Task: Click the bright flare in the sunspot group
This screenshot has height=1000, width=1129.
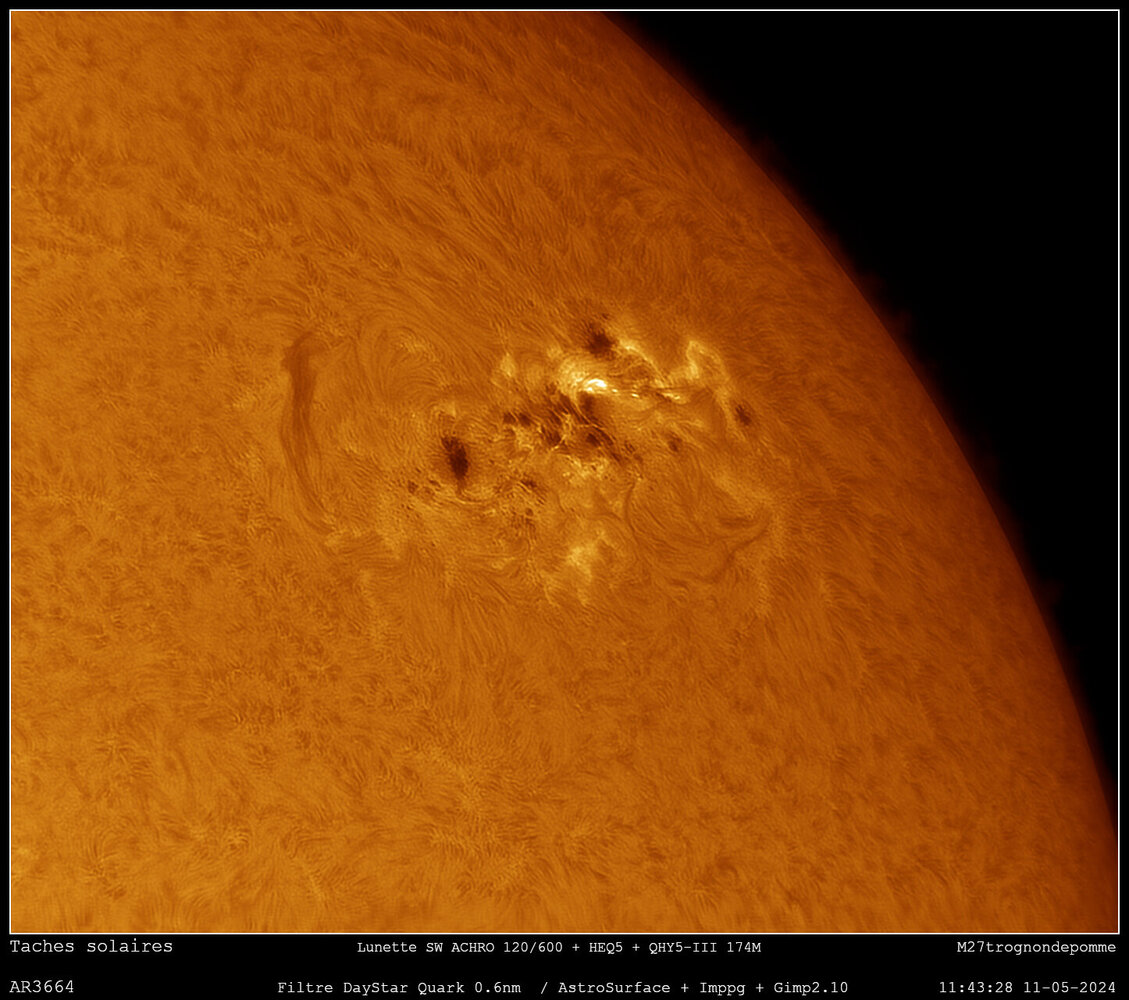Action: coord(595,384)
